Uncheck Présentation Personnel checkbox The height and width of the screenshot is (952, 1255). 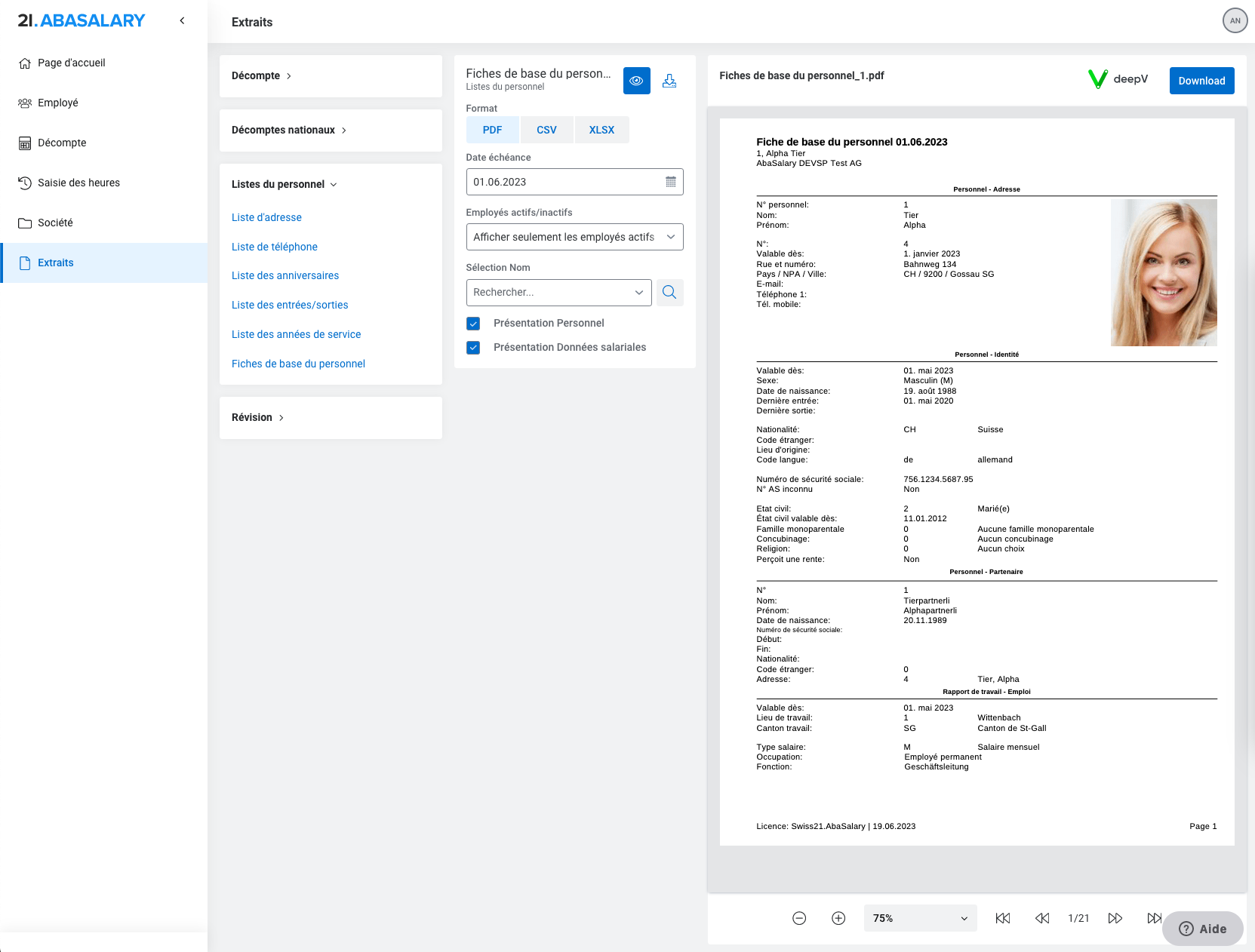click(x=473, y=324)
